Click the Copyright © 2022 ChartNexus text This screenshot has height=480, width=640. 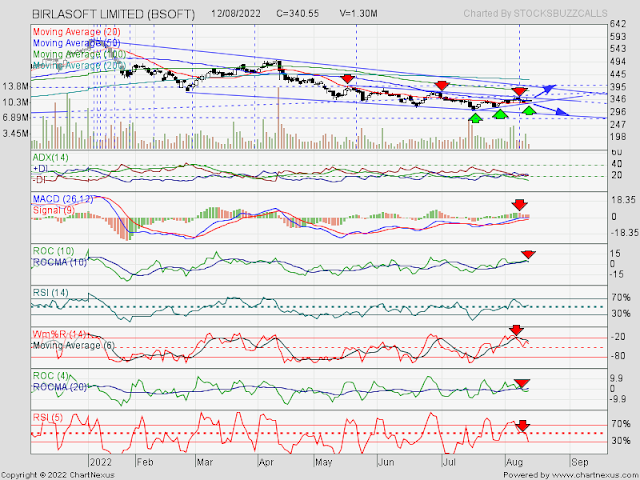(58, 475)
